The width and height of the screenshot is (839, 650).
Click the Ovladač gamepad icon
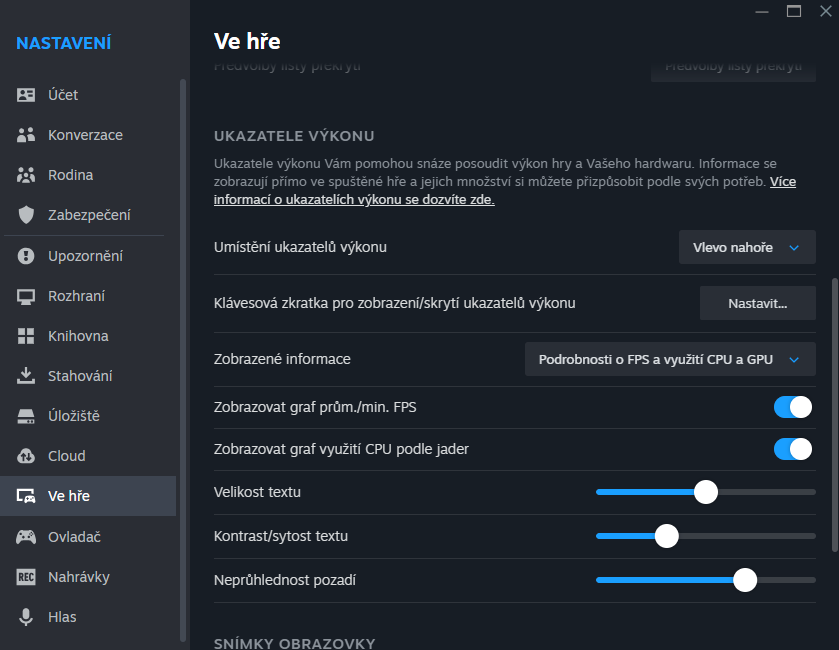point(27,537)
